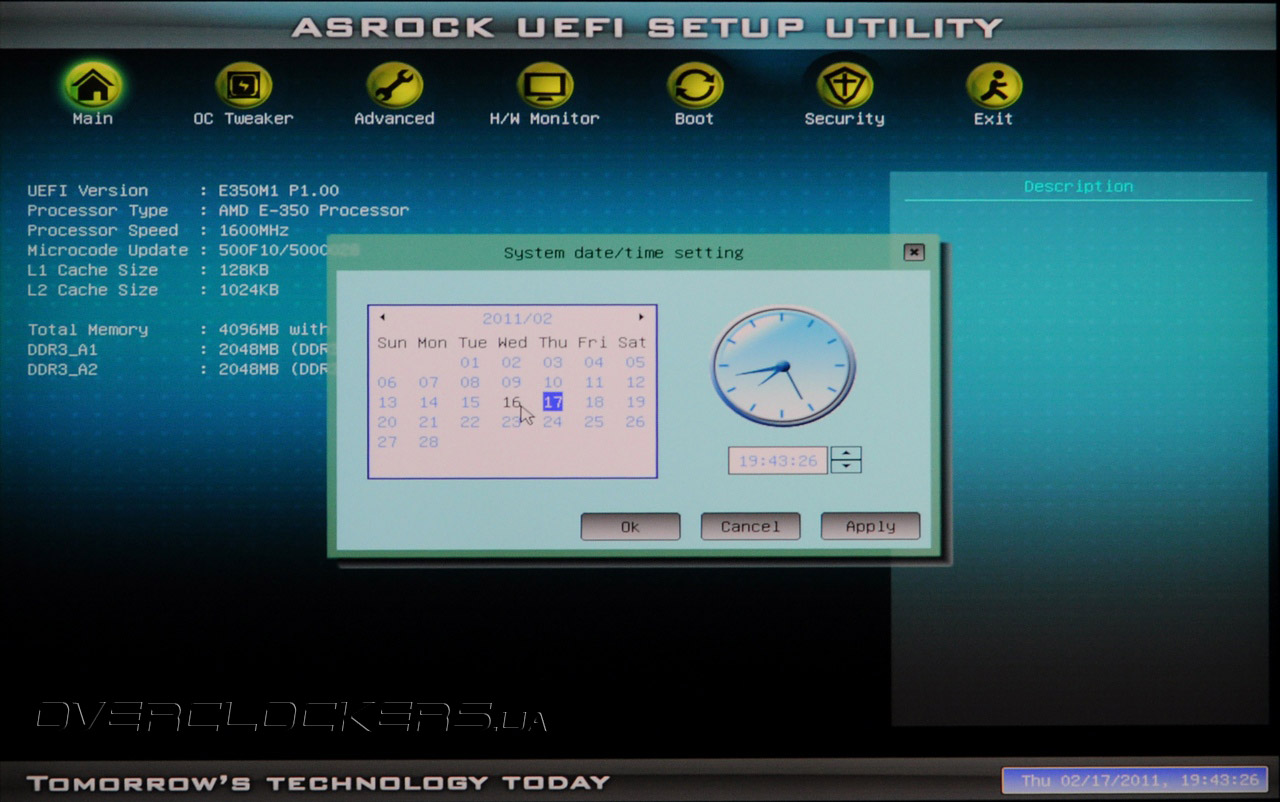
Task: Select day 11 in the calendar
Action: [x=594, y=383]
